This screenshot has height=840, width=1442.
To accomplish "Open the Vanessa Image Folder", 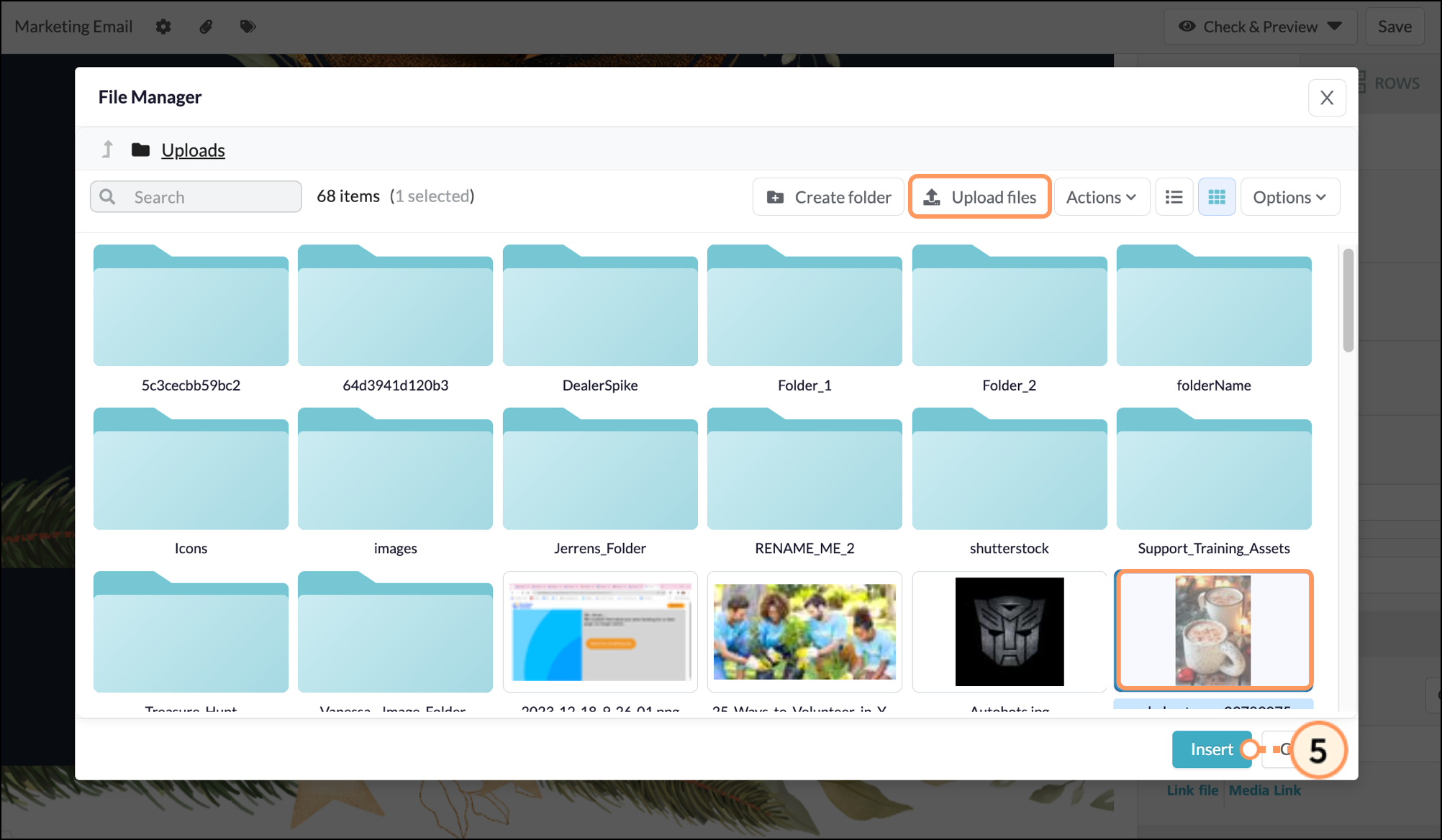I will point(395,632).
